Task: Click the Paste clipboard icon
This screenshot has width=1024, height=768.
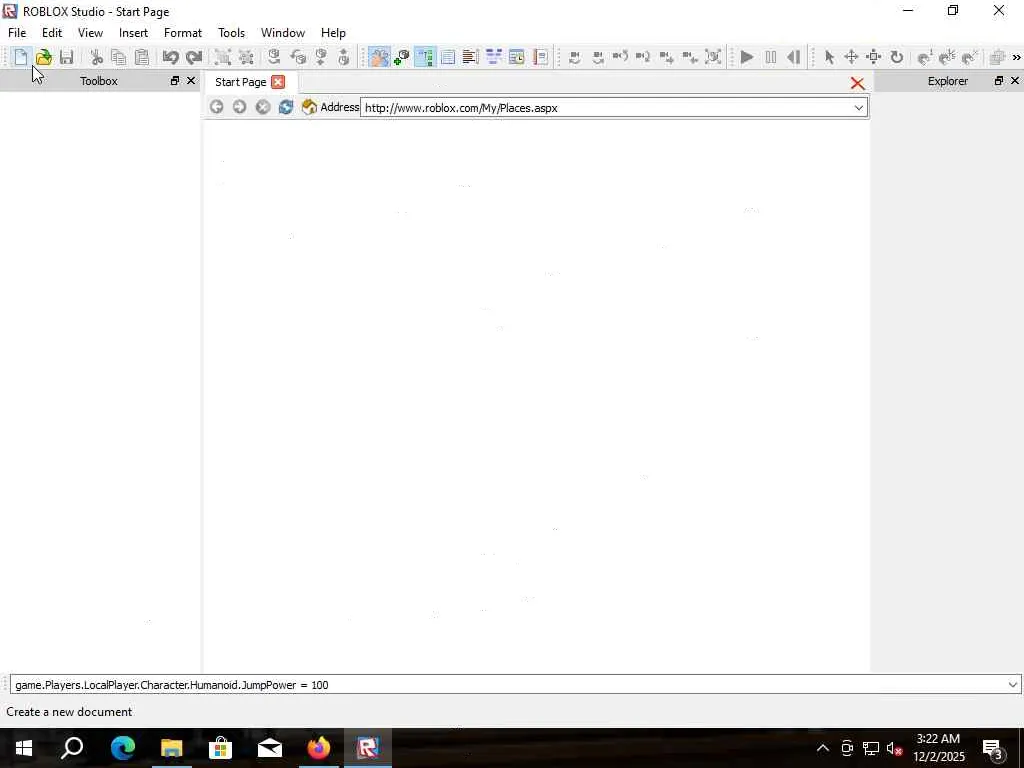Action: [142, 57]
